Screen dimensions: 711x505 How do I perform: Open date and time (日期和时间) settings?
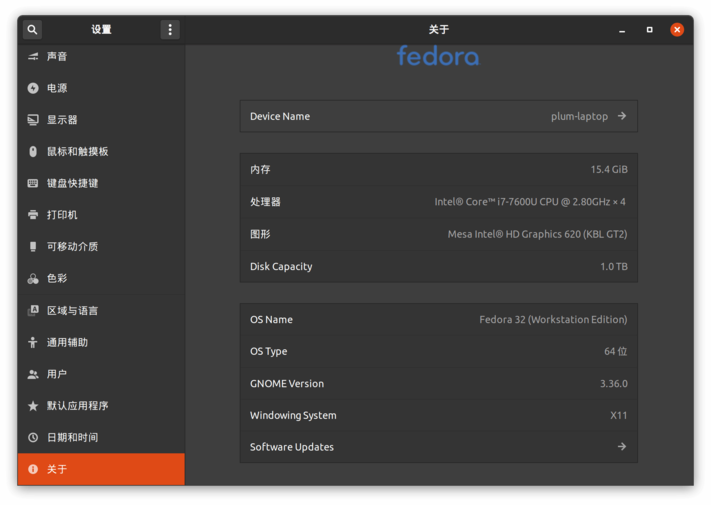tap(72, 438)
